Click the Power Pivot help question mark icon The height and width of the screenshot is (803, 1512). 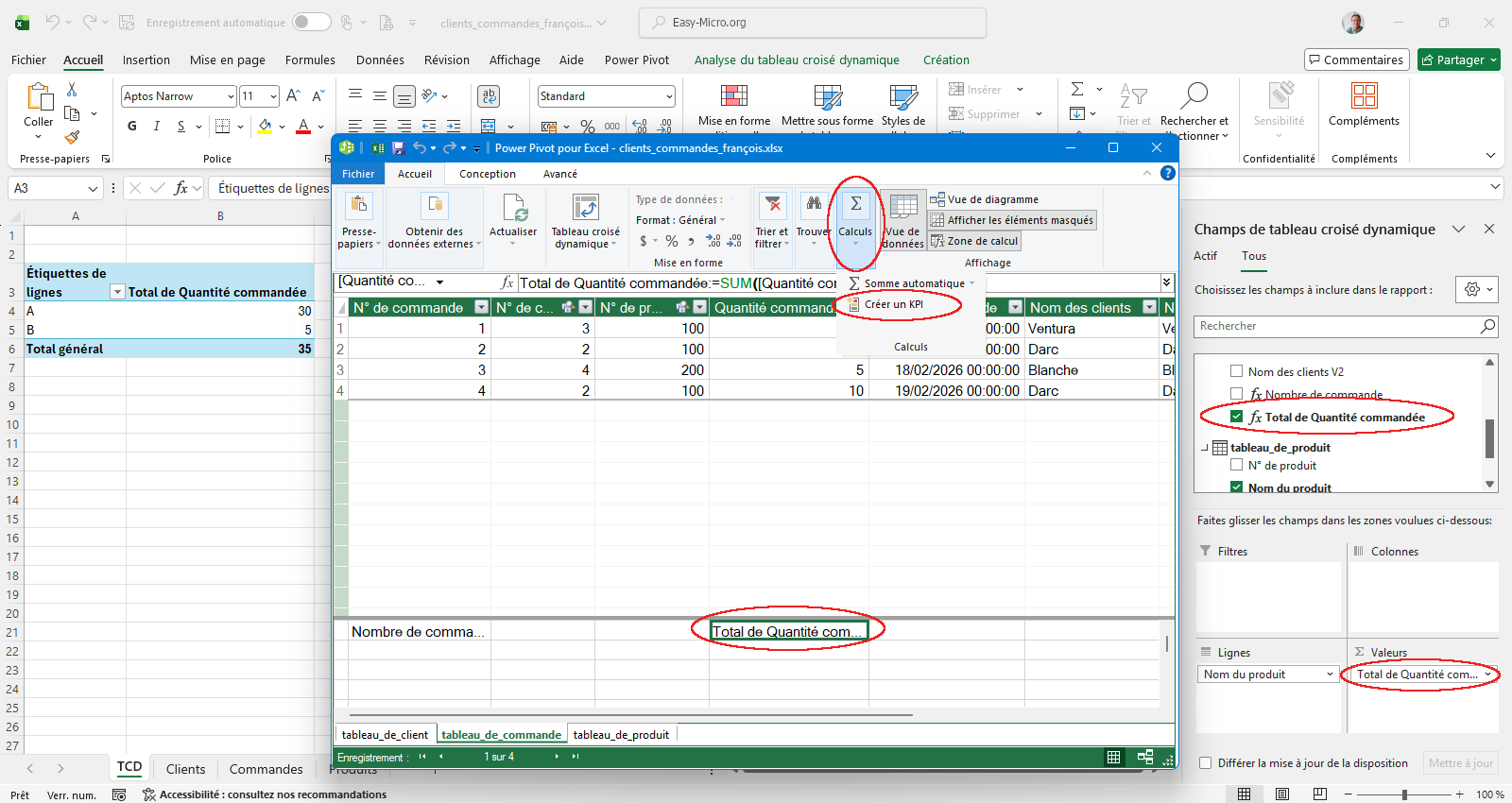point(1168,173)
